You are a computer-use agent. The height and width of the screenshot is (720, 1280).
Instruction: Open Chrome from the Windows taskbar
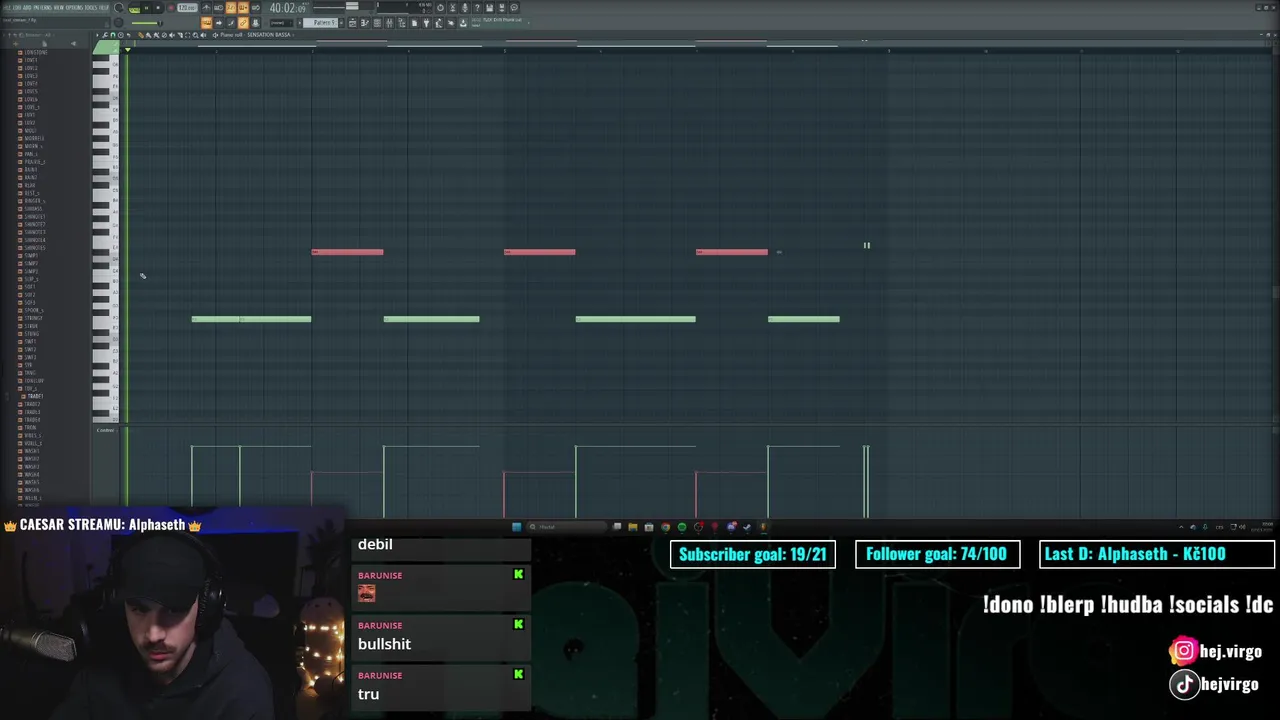coord(666,527)
